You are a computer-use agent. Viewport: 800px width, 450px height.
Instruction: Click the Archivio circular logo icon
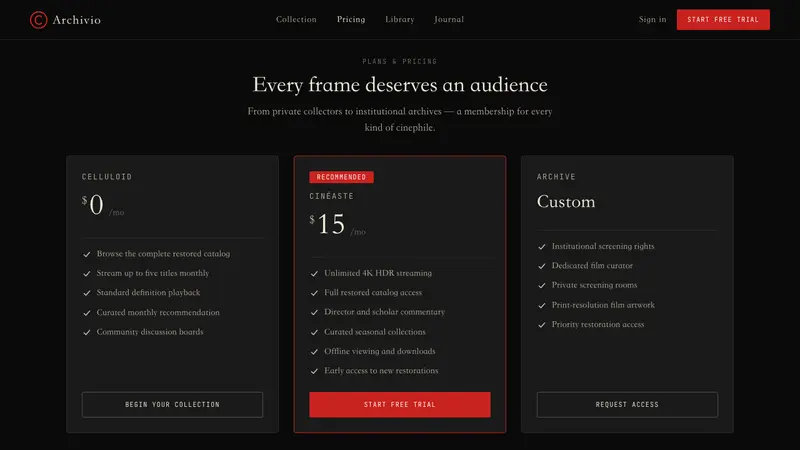click(x=38, y=20)
